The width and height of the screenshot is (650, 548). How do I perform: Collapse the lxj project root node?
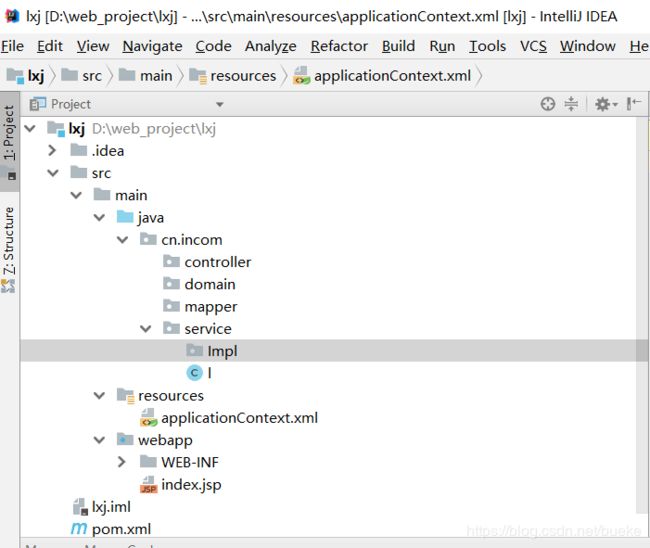pyautogui.click(x=30, y=128)
